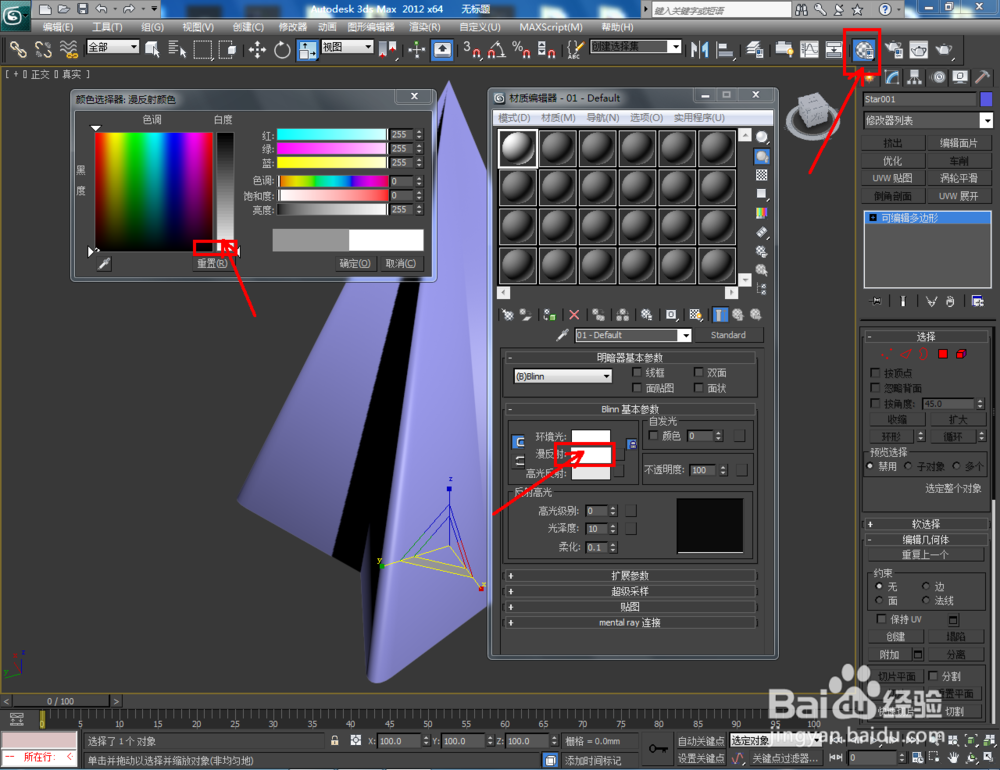Screen dimensions: 1000x770
Task: Click the 重置(R) reset button
Action: coord(212,263)
